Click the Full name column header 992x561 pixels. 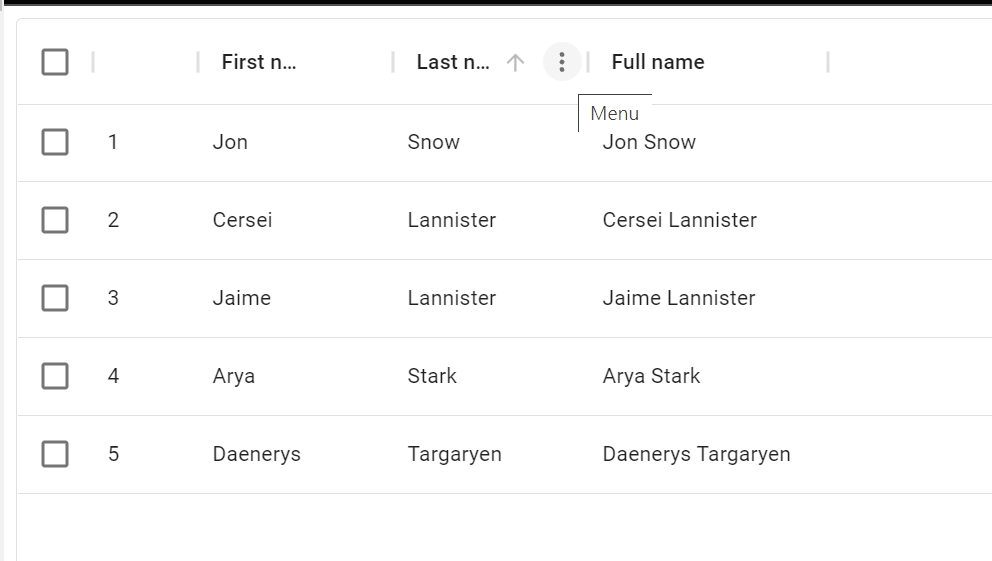[x=658, y=62]
